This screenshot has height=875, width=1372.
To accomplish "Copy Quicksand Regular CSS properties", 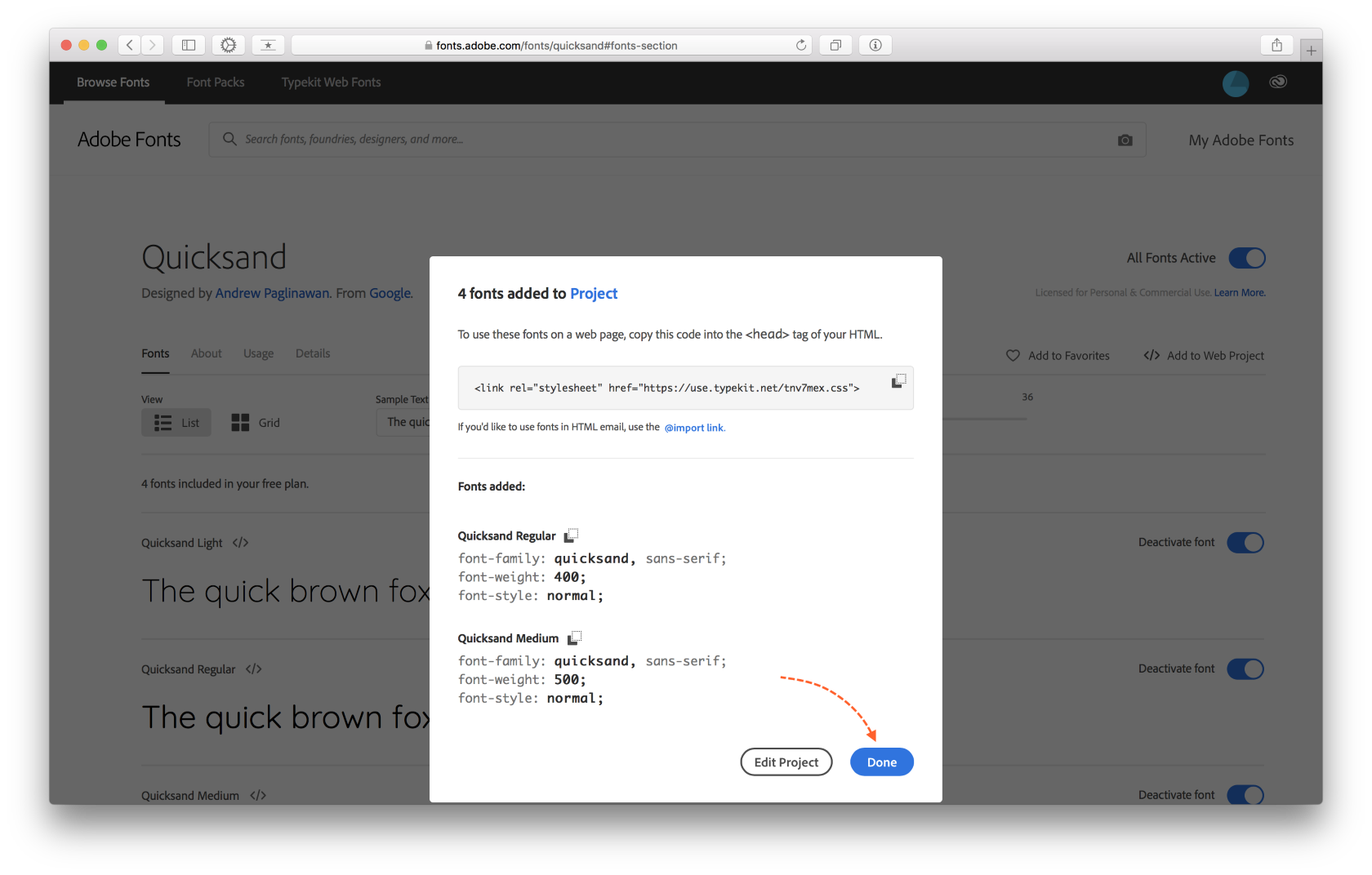I will [572, 535].
